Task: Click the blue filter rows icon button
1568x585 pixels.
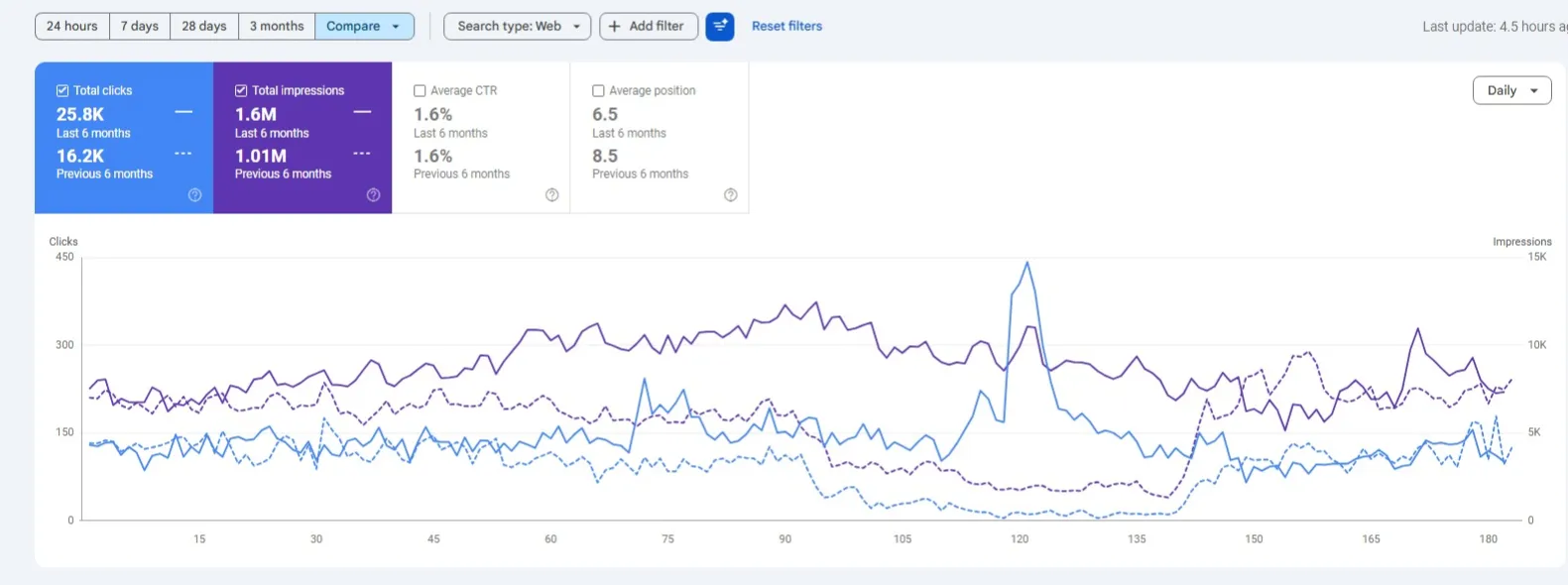Action: point(720,26)
